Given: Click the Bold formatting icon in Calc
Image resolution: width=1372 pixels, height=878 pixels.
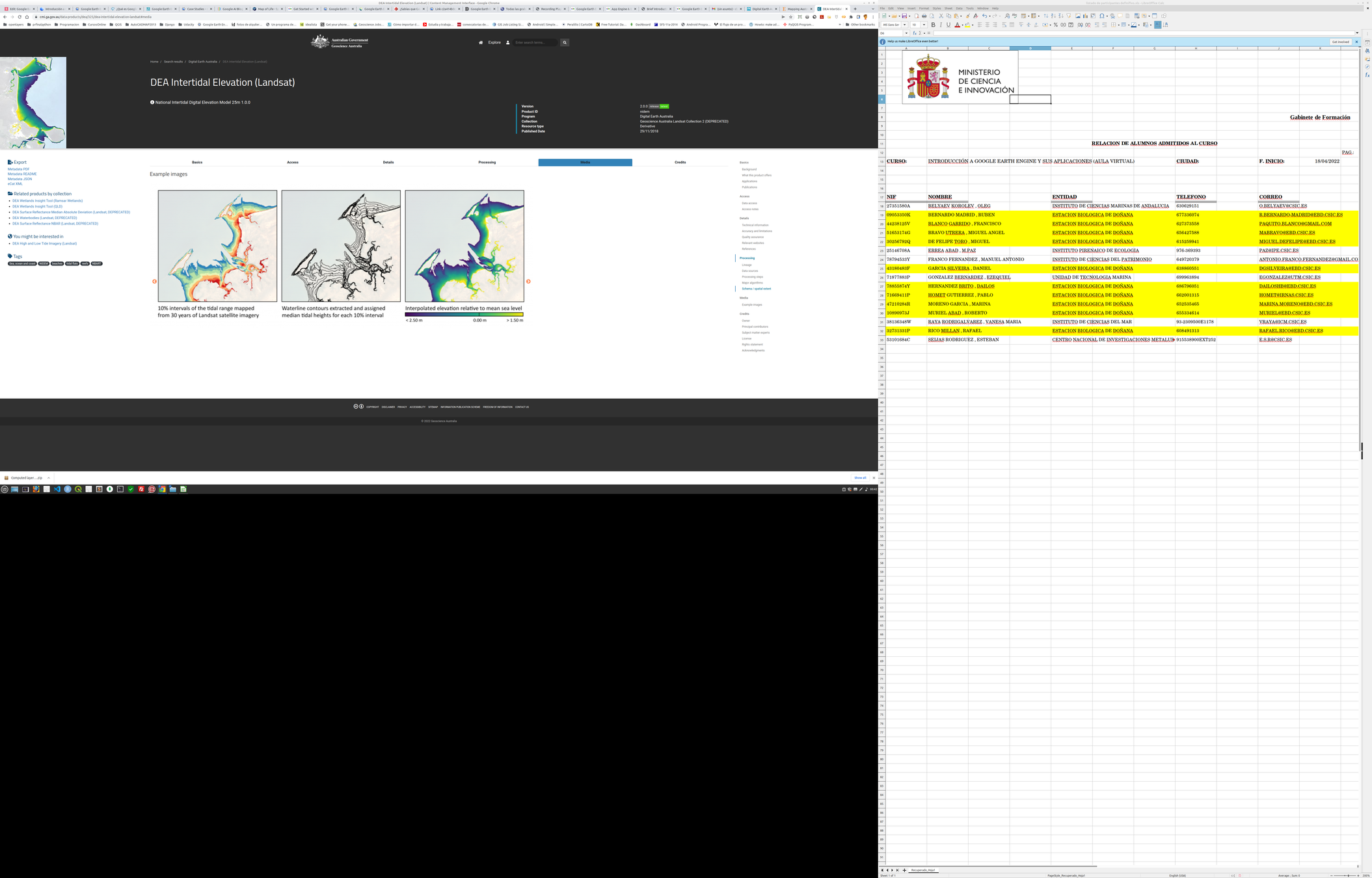Looking at the screenshot, I should coord(934,25).
